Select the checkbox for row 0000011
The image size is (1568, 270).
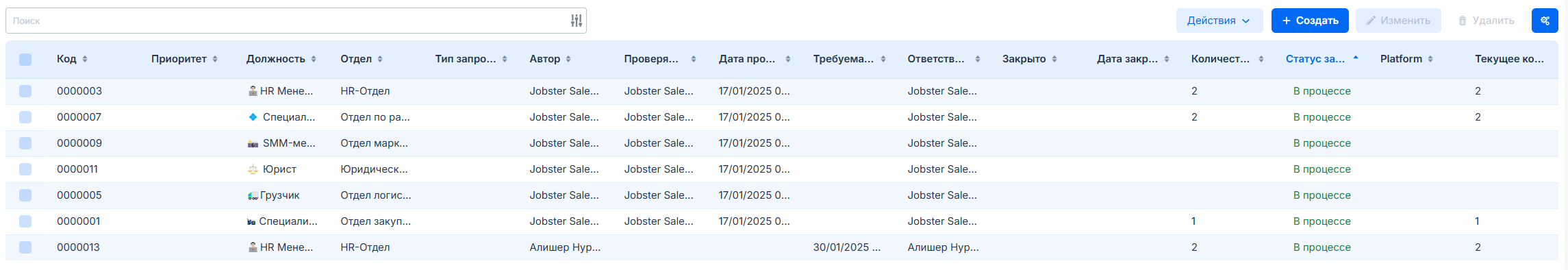pyautogui.click(x=25, y=169)
